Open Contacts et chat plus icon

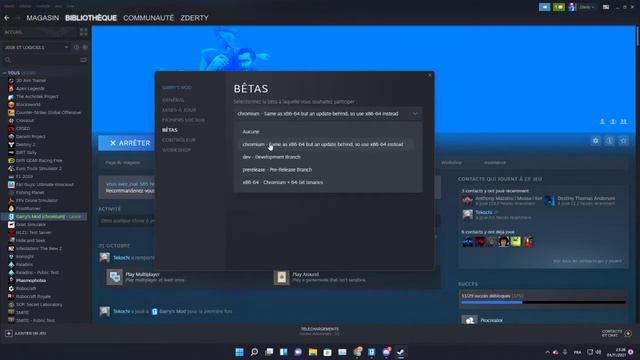628,333
